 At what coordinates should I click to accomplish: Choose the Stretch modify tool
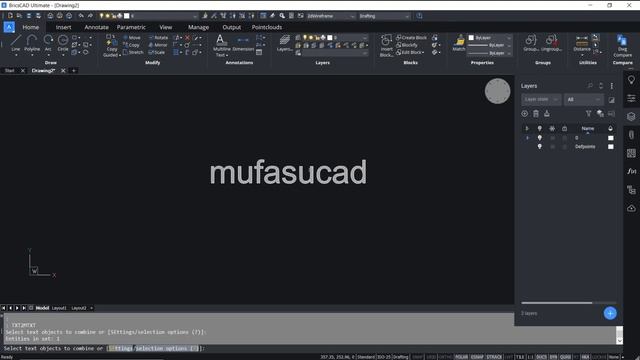point(133,52)
